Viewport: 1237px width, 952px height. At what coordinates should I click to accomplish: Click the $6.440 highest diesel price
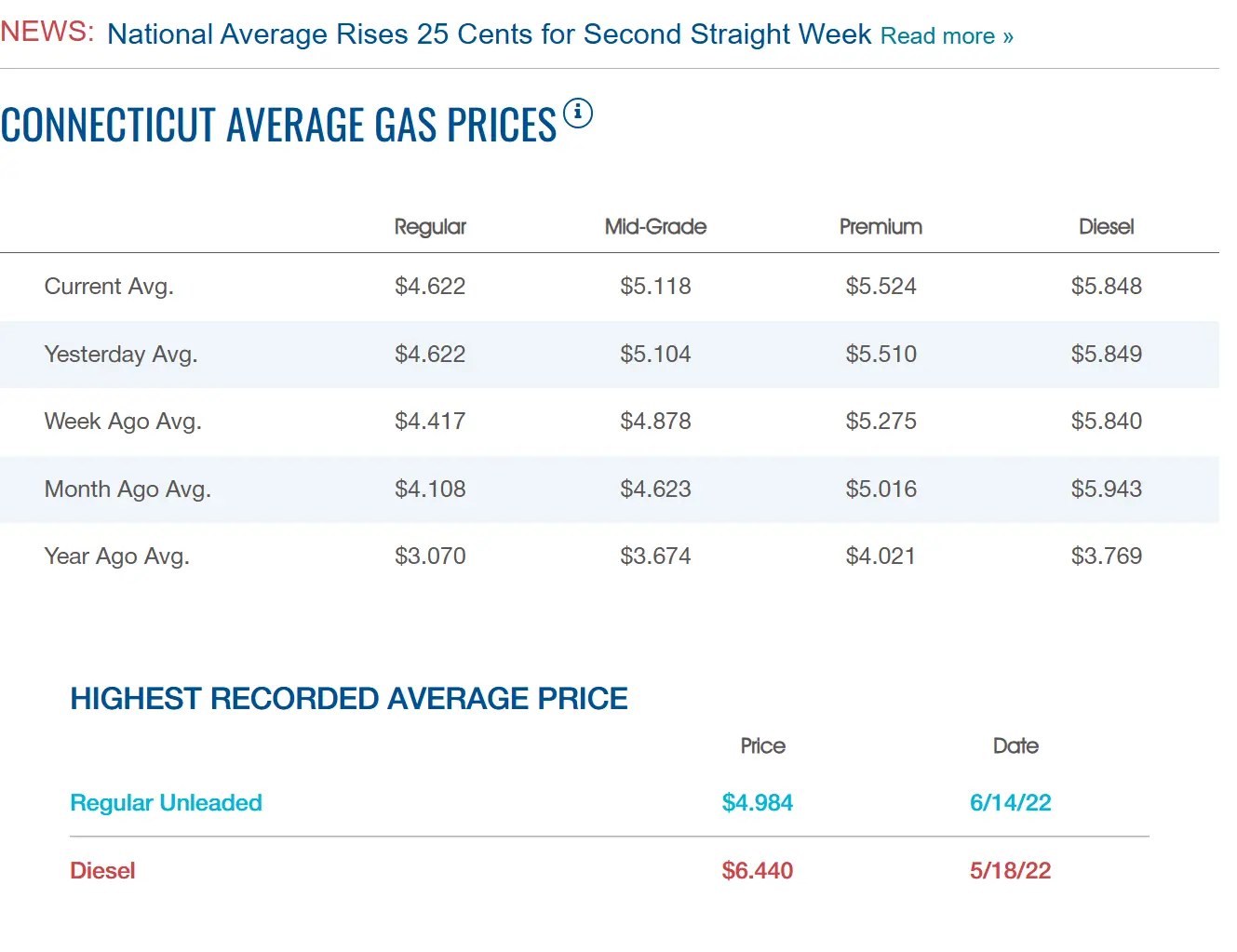tap(758, 871)
